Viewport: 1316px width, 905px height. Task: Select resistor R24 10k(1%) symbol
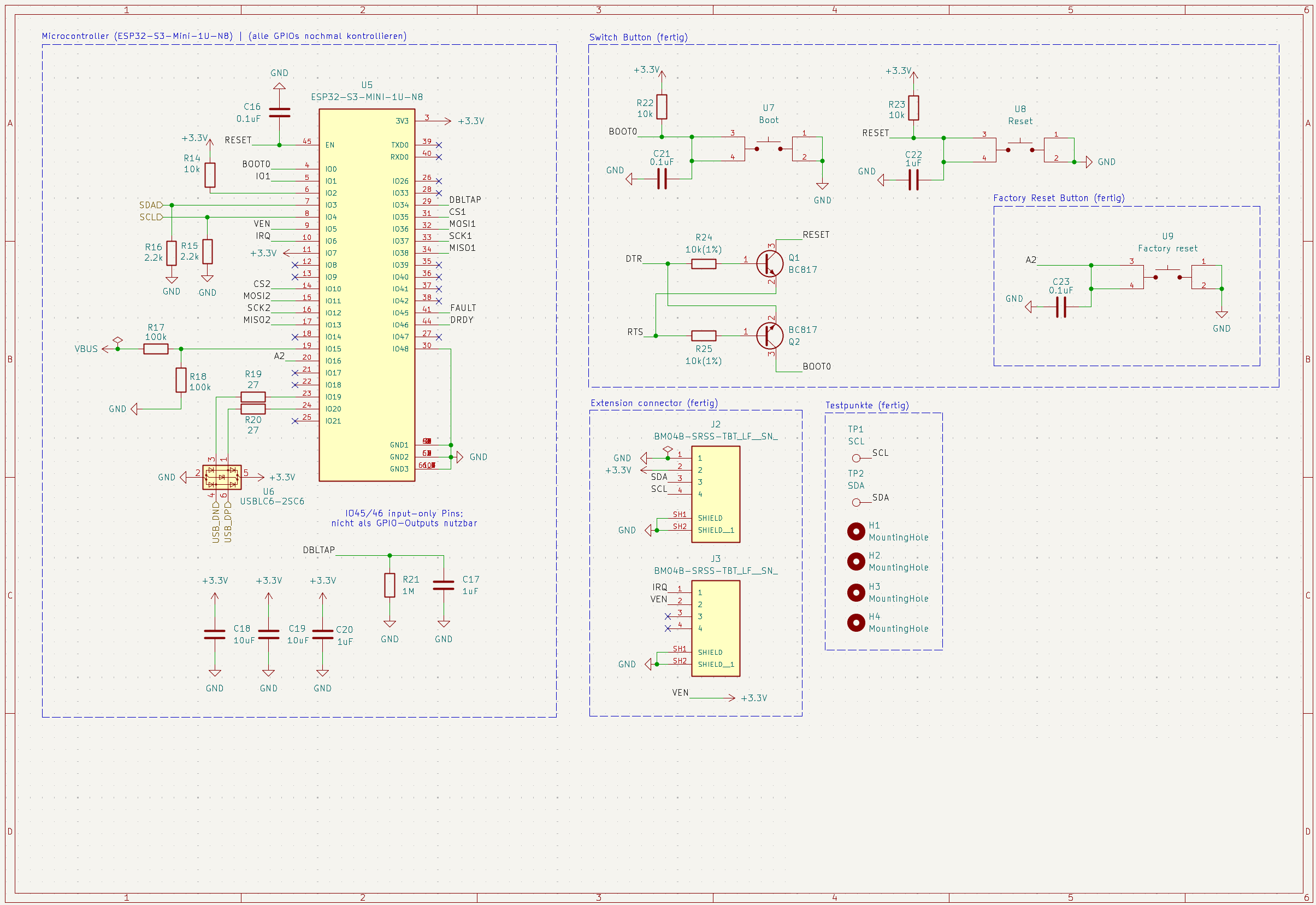click(x=703, y=263)
